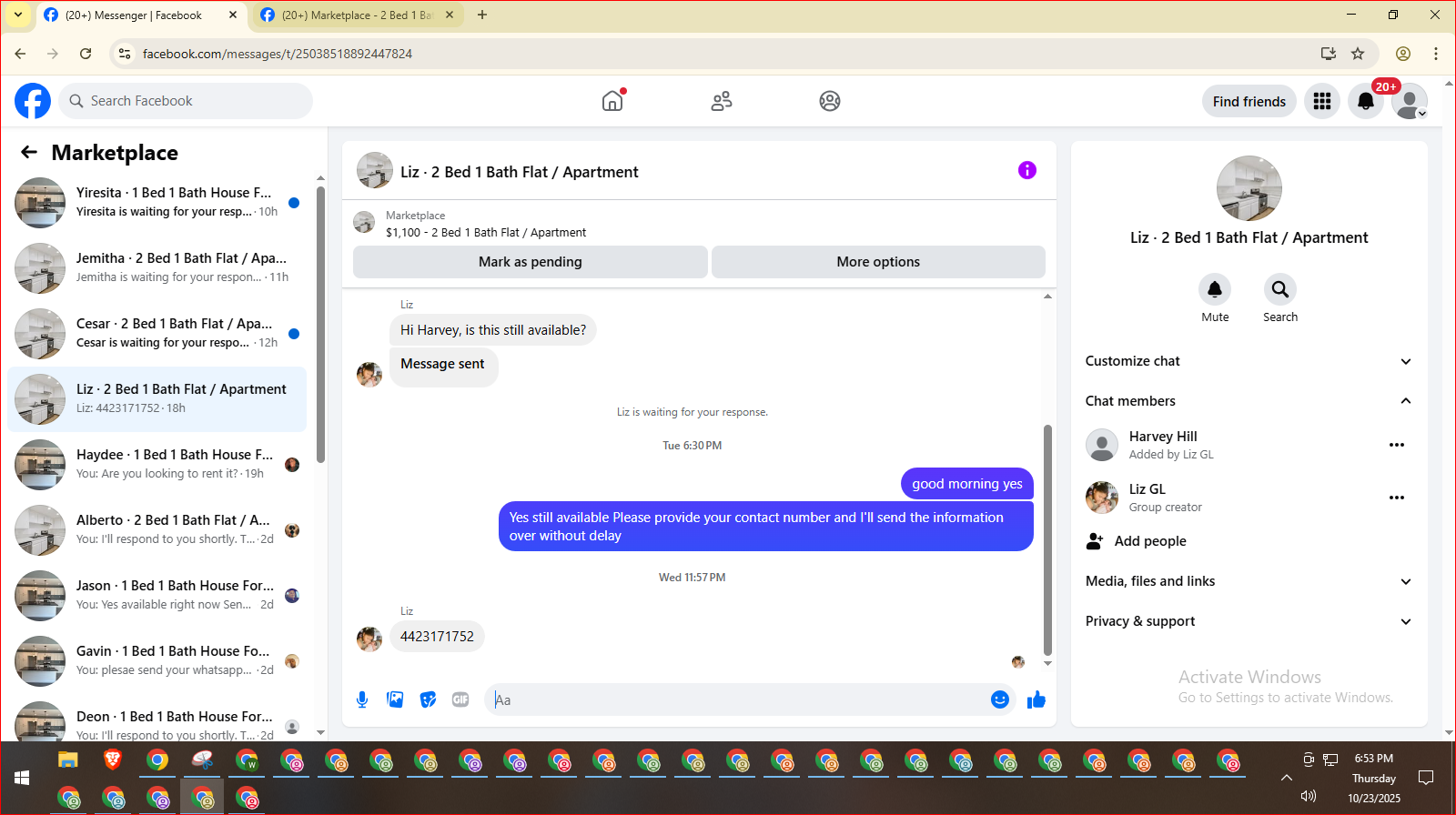This screenshot has height=815, width=1456.
Task: Open Yiresita 1 Bed 1 Bath House chat
Action: (157, 202)
